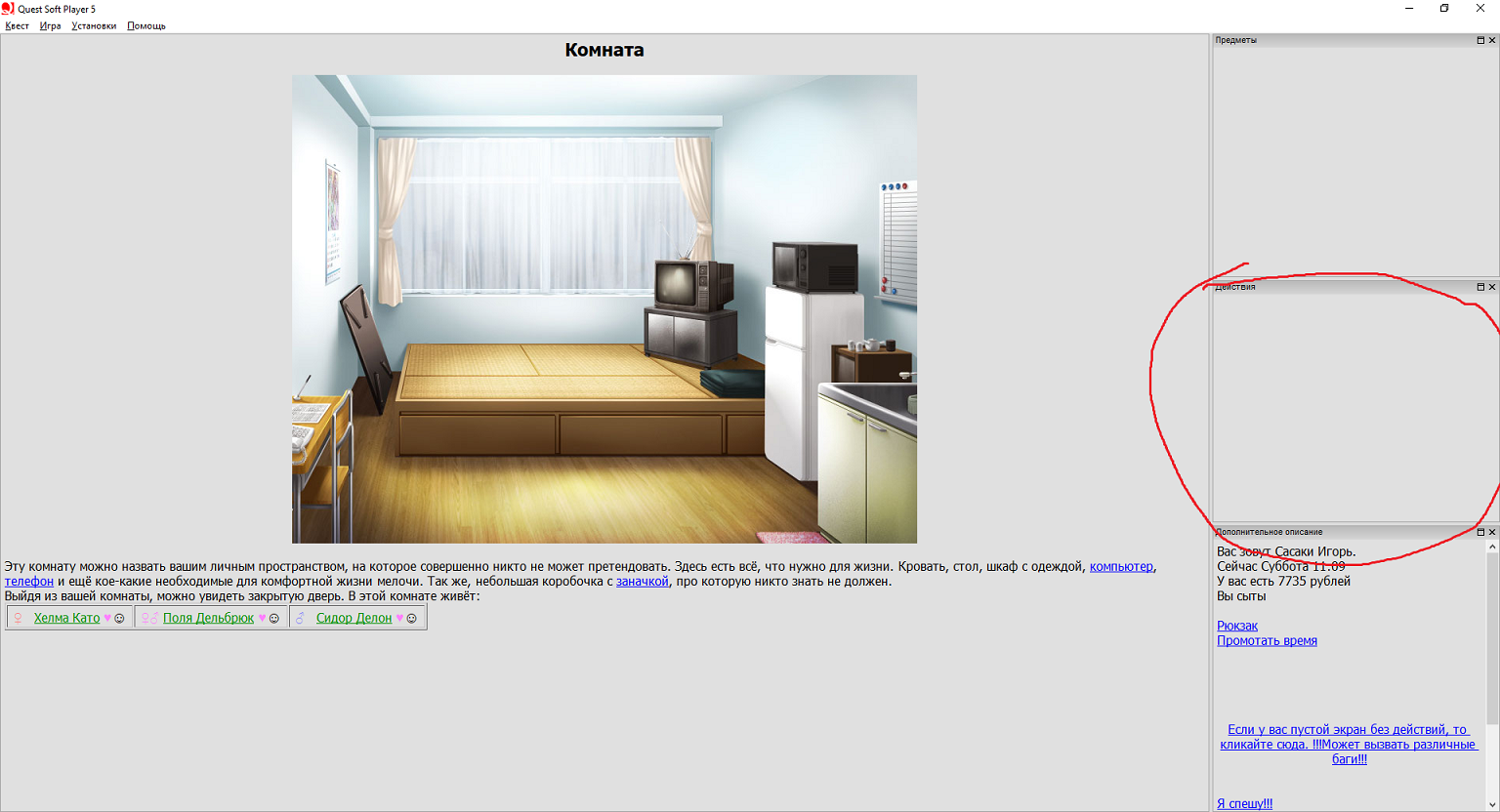The height and width of the screenshot is (812, 1500).
Task: Click the smiley icon beside Поля Дельбрюк
Action: [x=274, y=618]
